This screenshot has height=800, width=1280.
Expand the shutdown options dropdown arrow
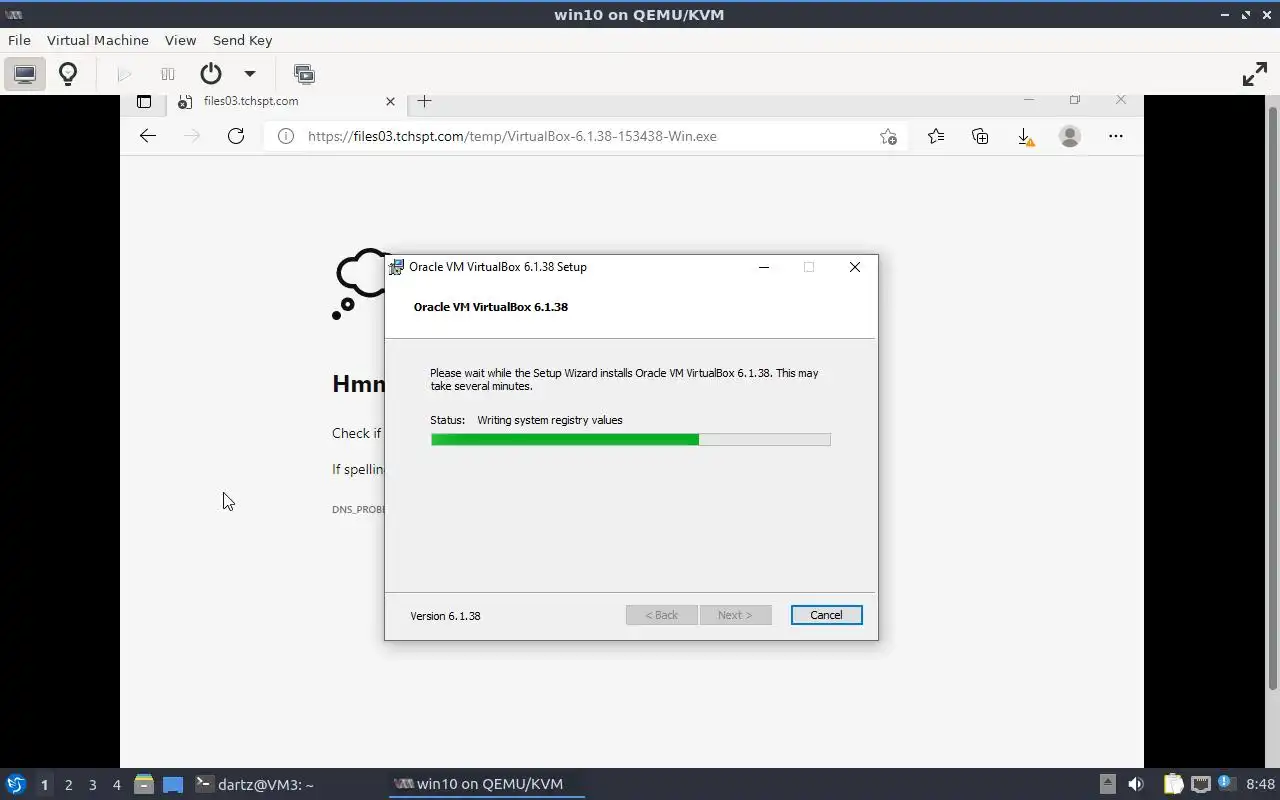point(250,74)
